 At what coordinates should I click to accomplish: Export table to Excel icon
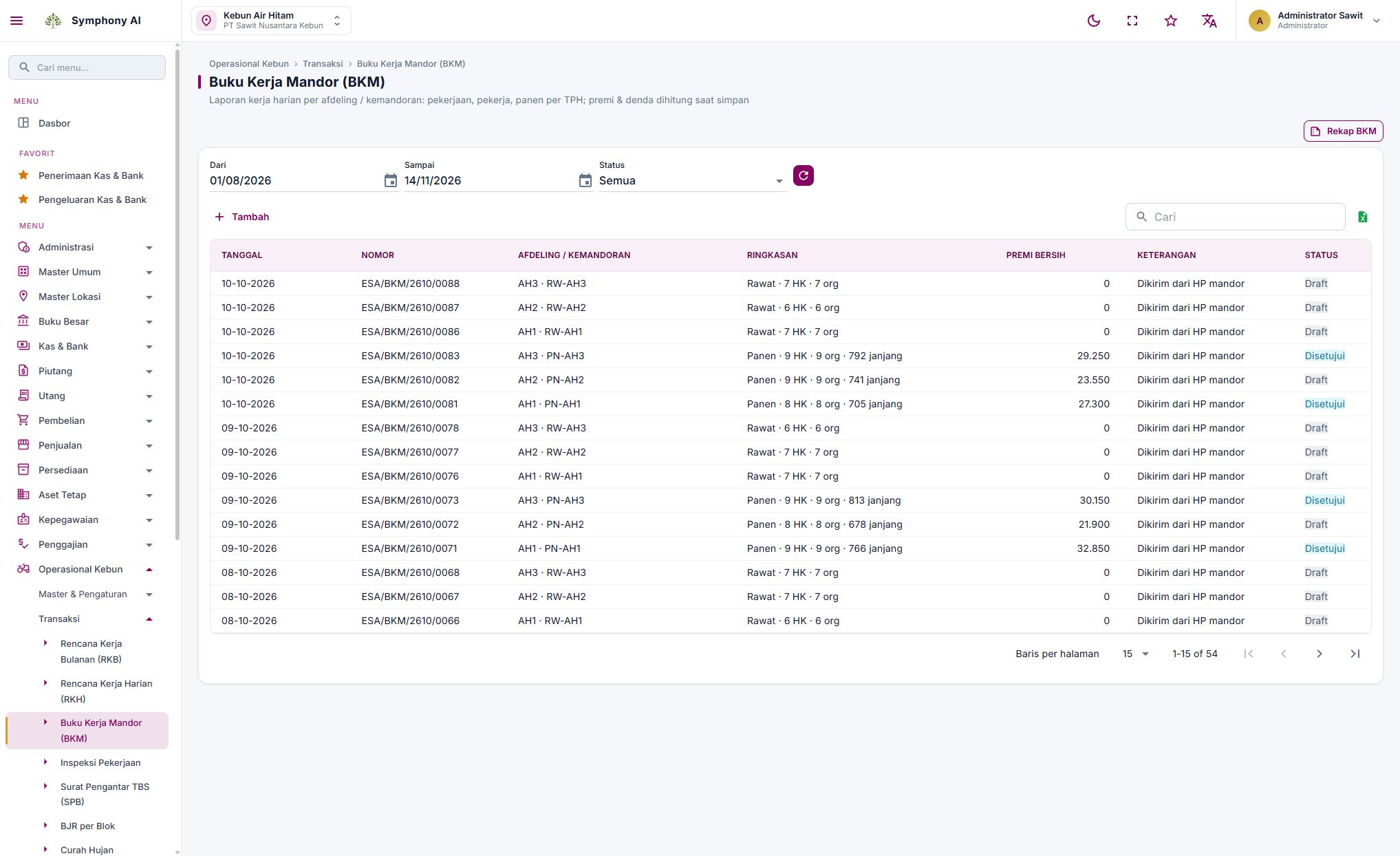1363,217
